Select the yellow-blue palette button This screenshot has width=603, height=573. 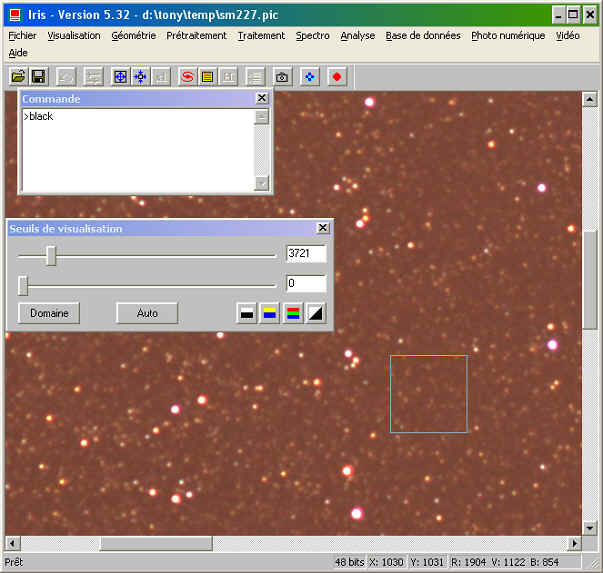coord(269,314)
